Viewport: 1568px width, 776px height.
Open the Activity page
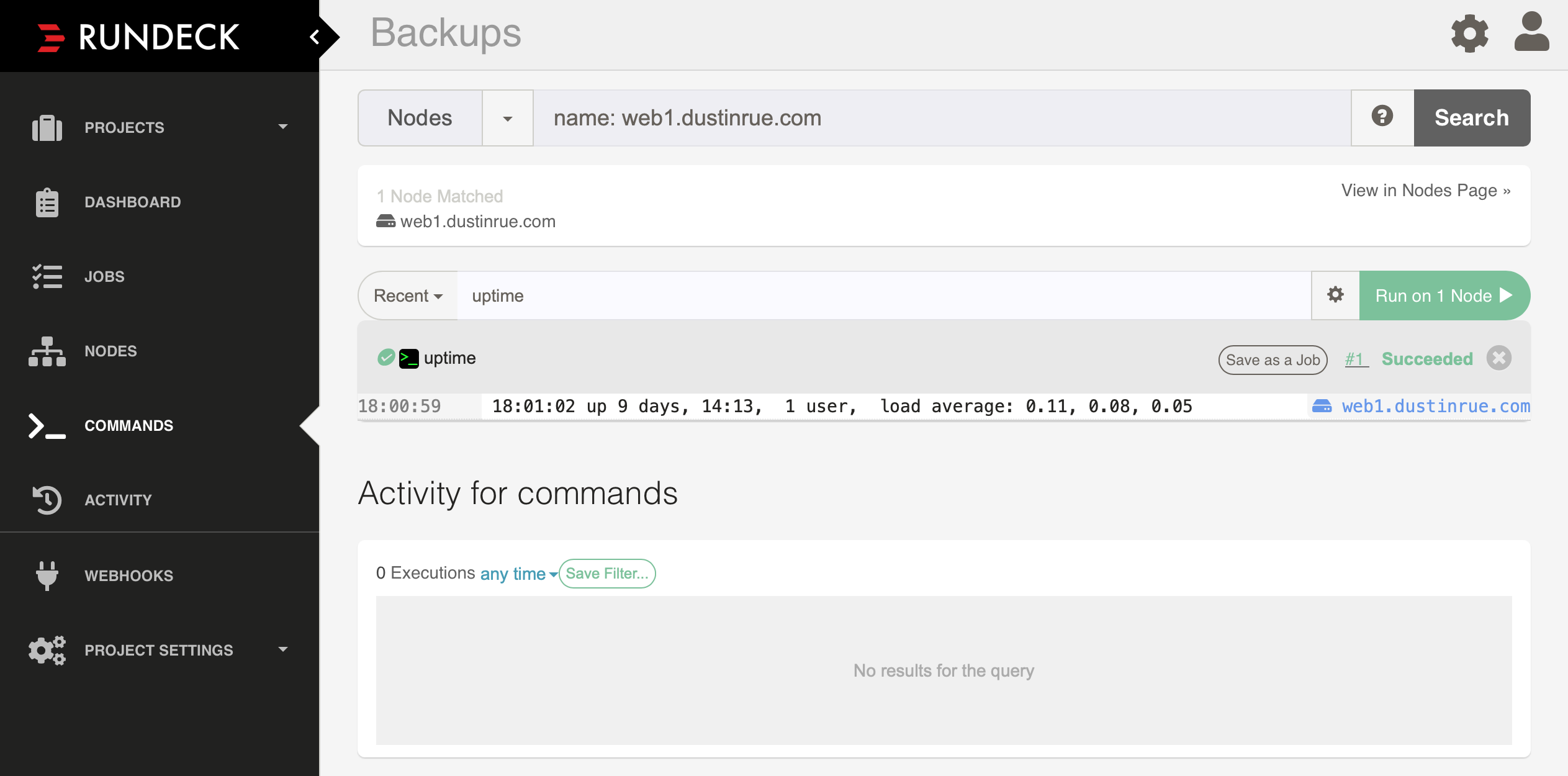[x=160, y=500]
